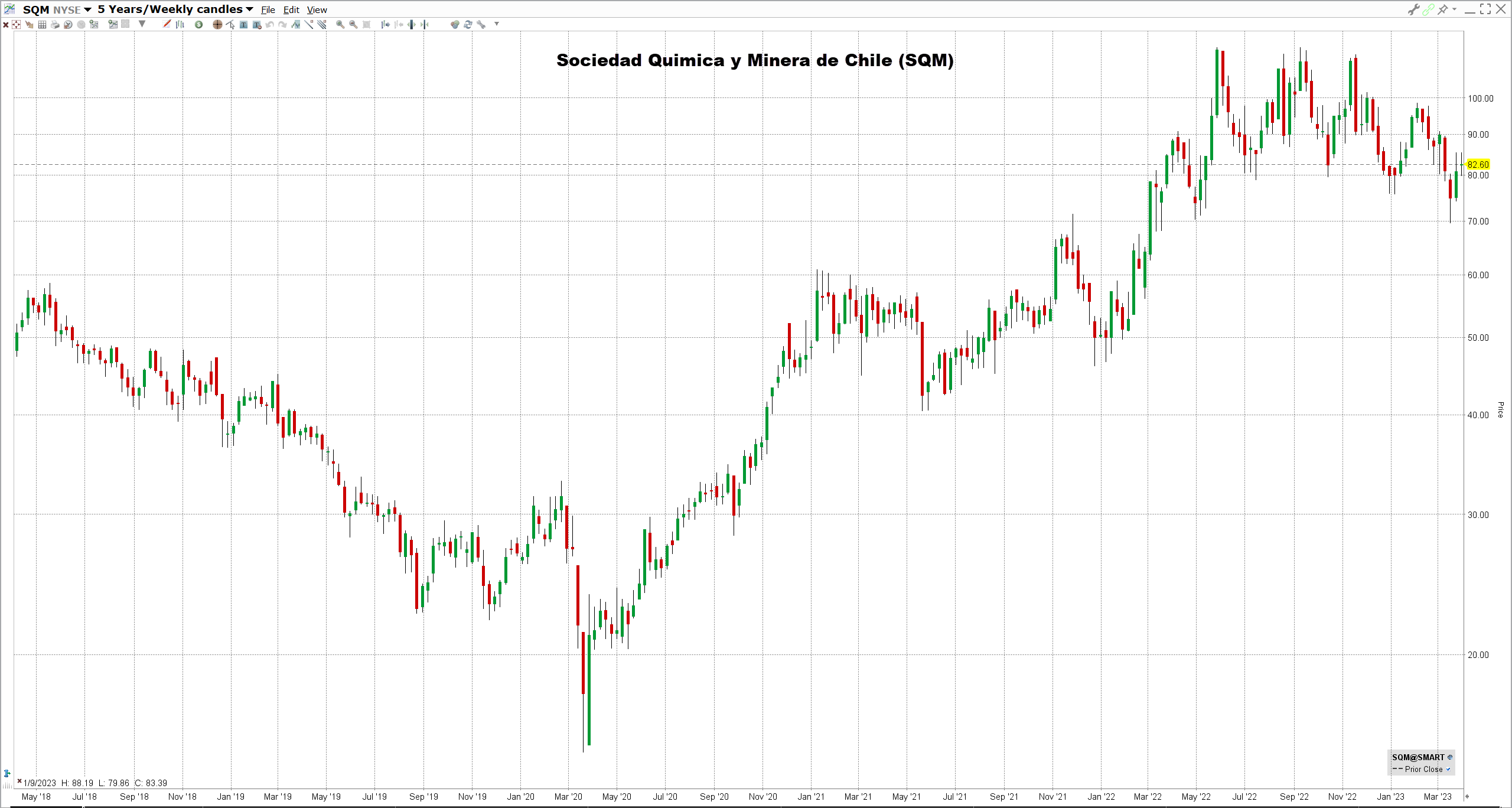This screenshot has height=808, width=1512.
Task: Click the SQM@SMART legend label
Action: (1417, 757)
